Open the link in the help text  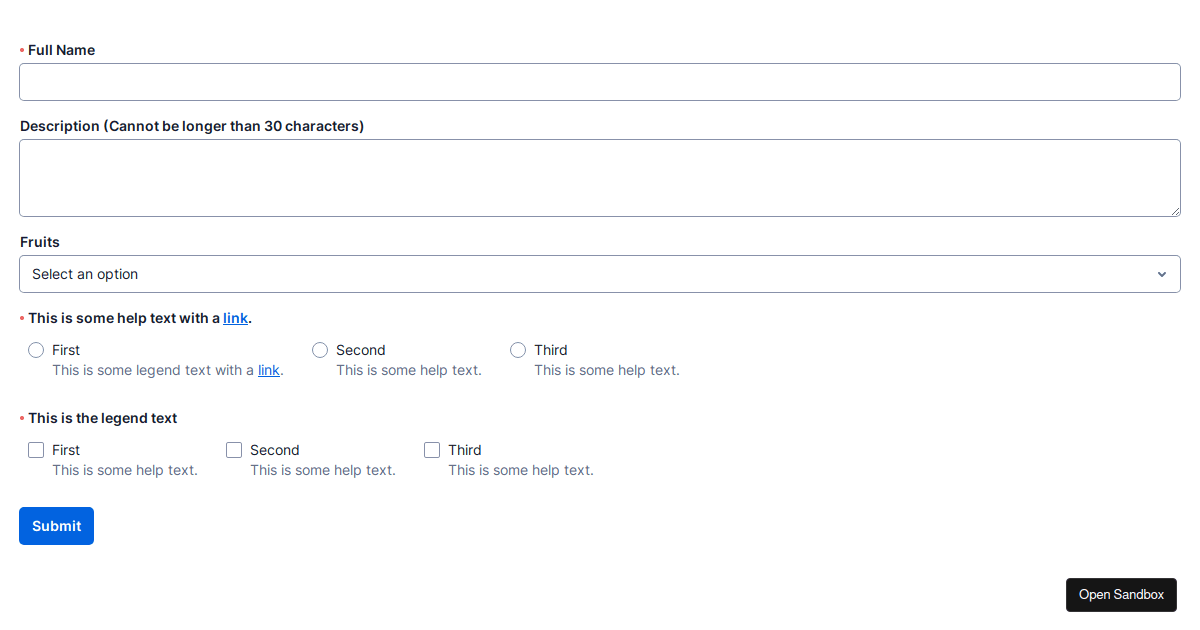[x=235, y=318]
